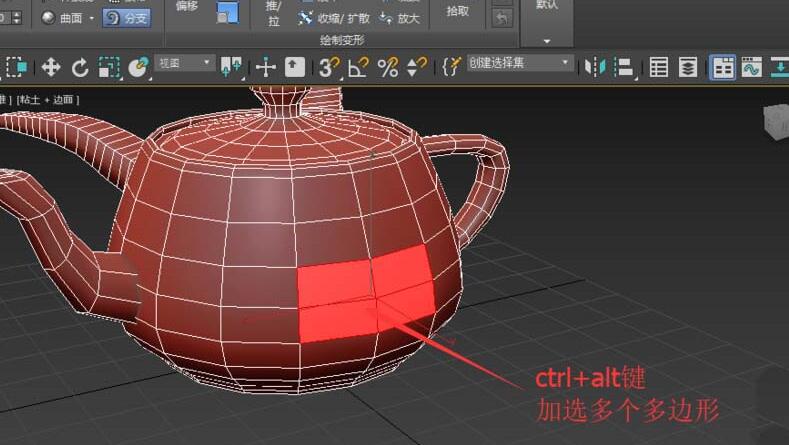Select the Rotate tool

click(x=80, y=67)
